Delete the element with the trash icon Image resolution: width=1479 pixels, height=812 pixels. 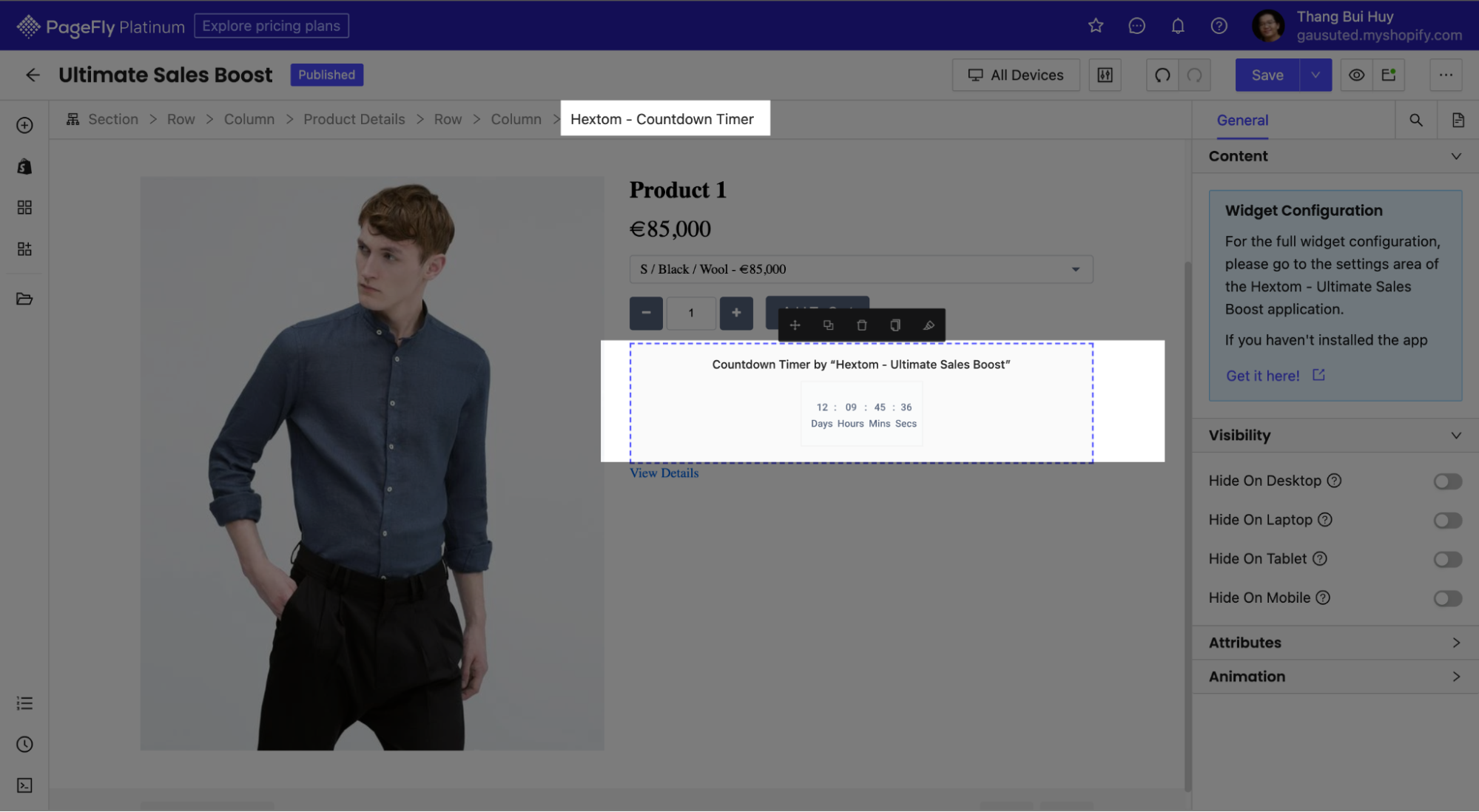[861, 325]
